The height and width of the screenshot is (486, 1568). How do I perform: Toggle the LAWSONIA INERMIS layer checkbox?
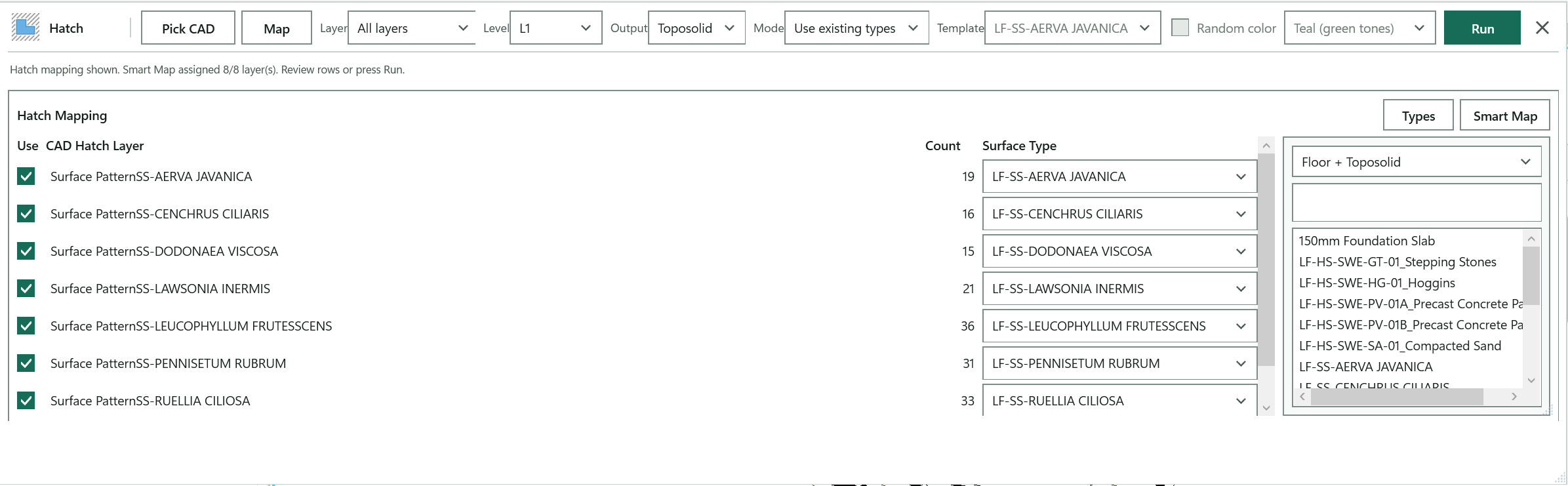point(26,289)
